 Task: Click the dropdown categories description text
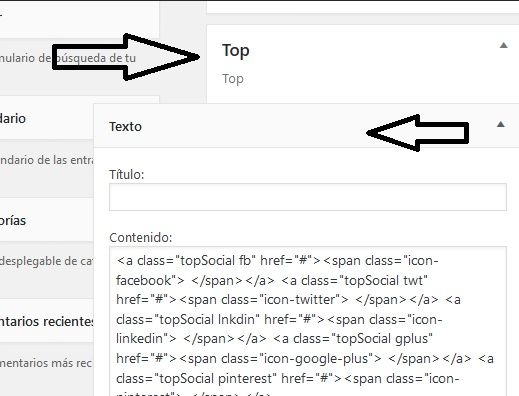pyautogui.click(x=47, y=261)
